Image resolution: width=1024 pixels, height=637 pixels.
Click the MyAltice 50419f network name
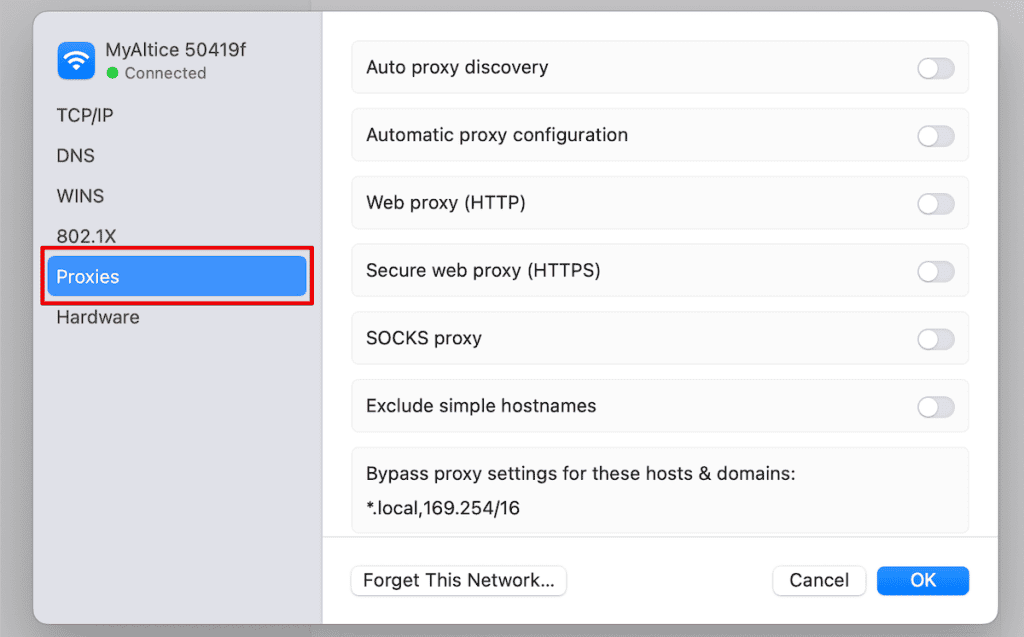(x=175, y=49)
